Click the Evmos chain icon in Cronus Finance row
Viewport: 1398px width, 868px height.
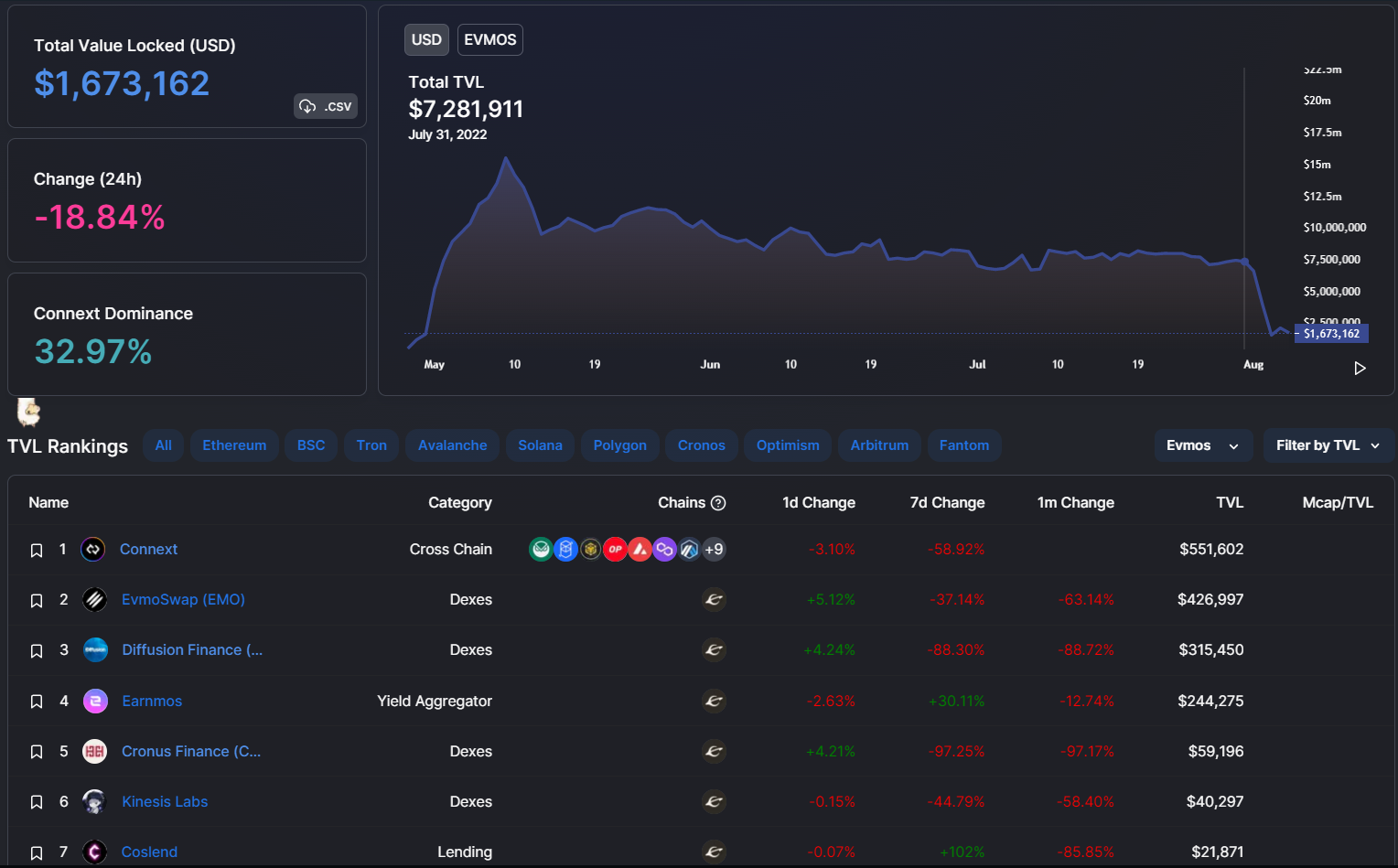click(714, 751)
